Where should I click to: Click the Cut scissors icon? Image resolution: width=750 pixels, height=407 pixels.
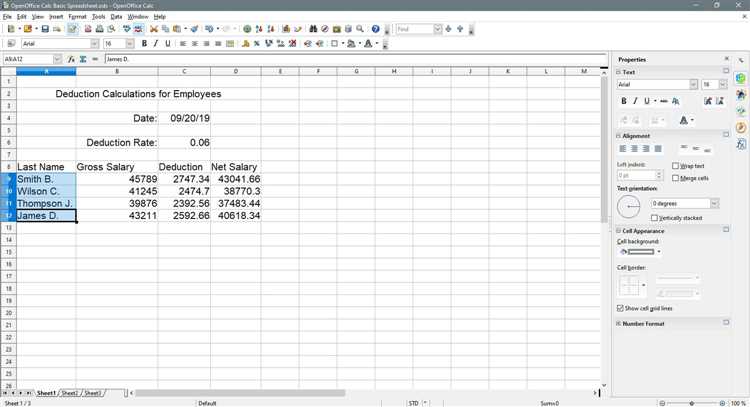point(154,29)
